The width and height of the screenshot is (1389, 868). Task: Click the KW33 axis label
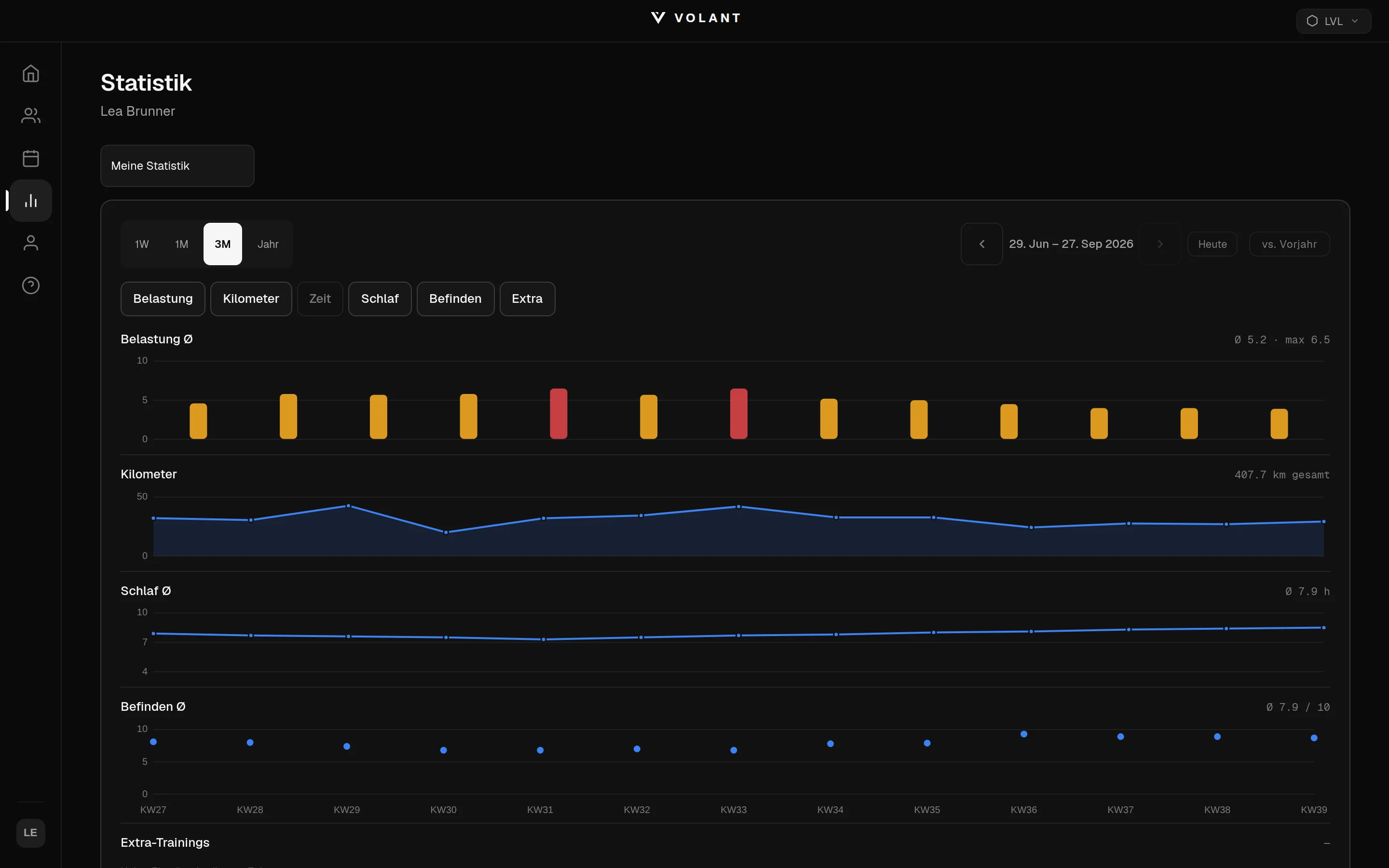coord(734,810)
